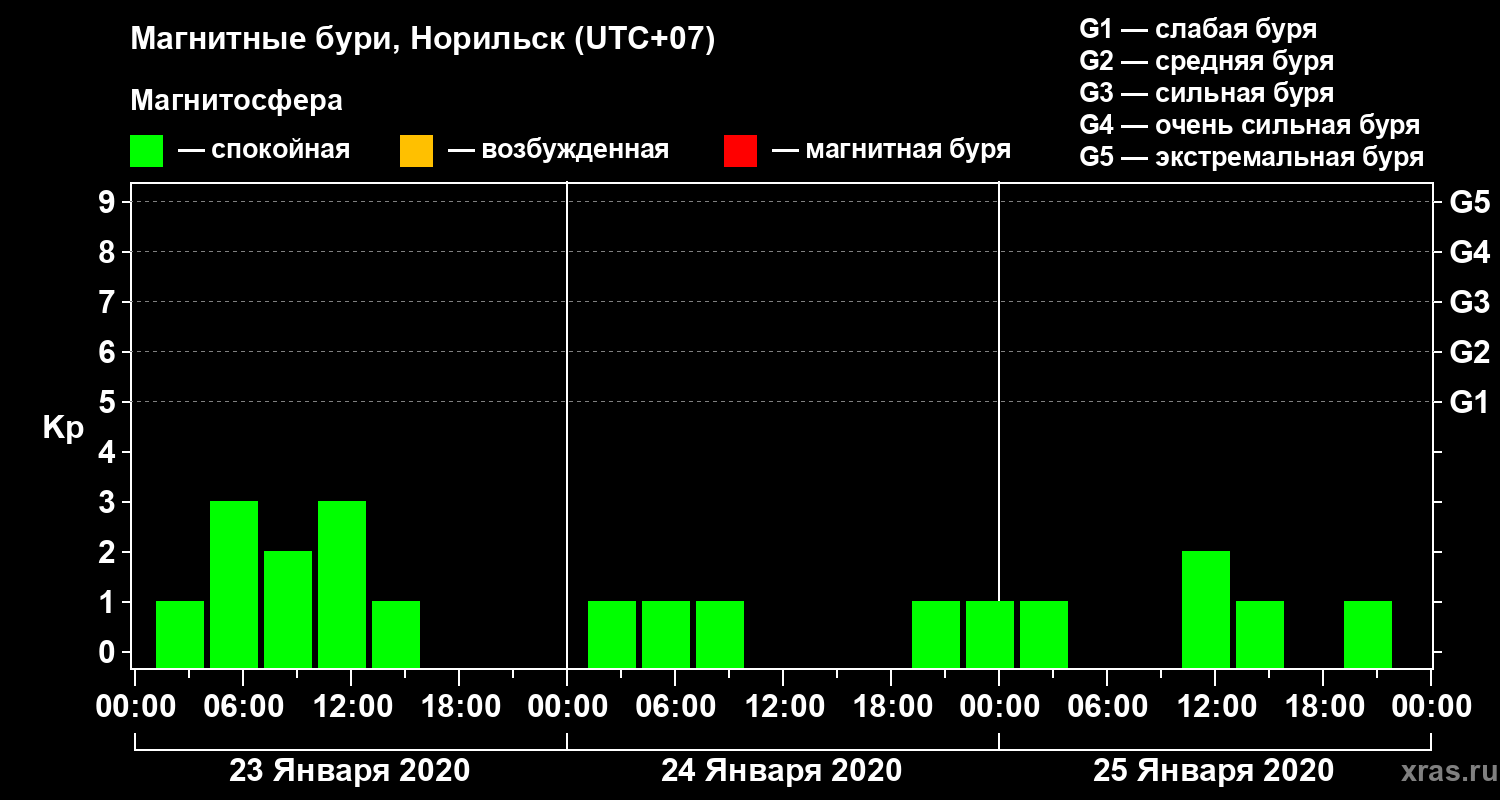Click the G1 label on right axis

(1469, 402)
